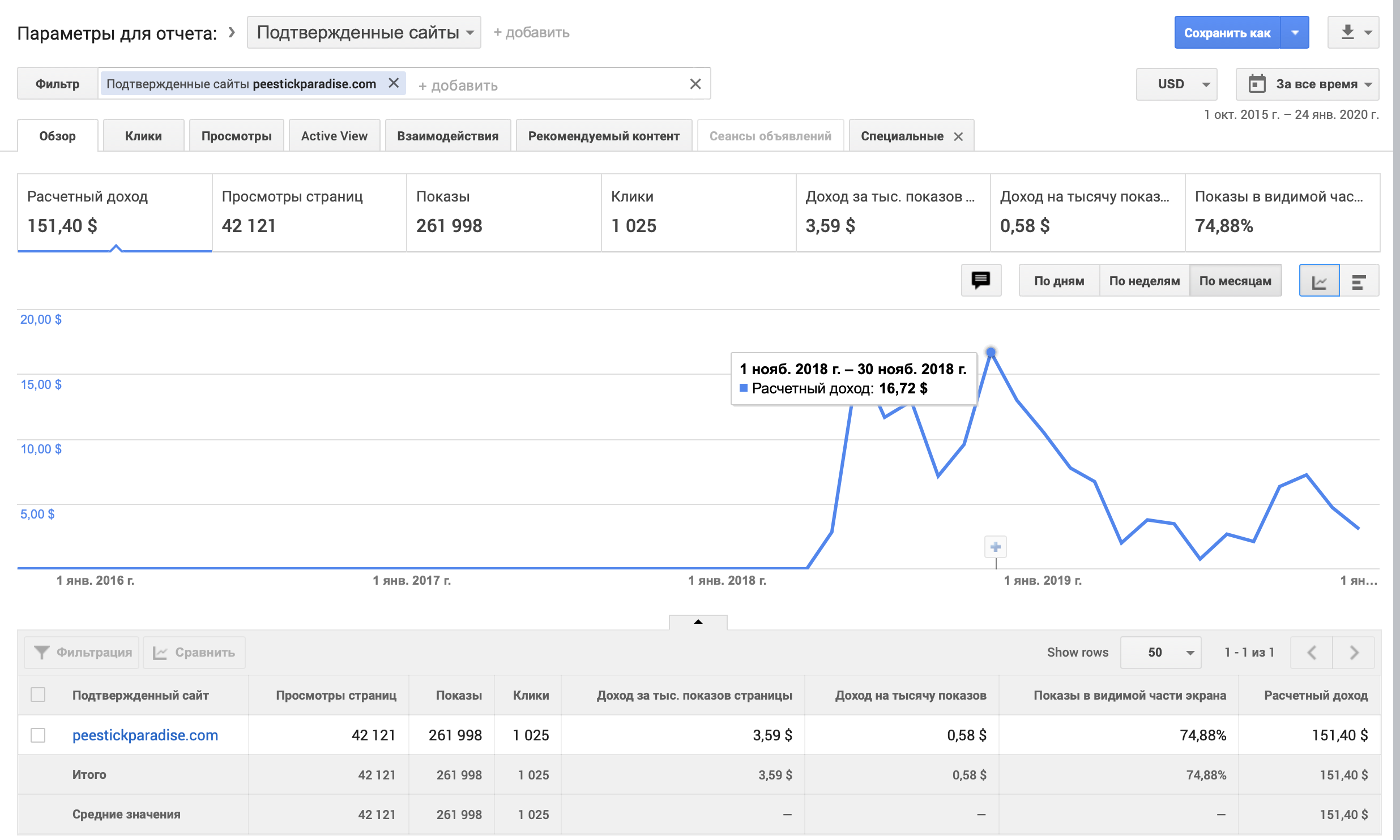Switch to bar chart view icon
This screenshot has height=840, width=1400.
click(1359, 281)
